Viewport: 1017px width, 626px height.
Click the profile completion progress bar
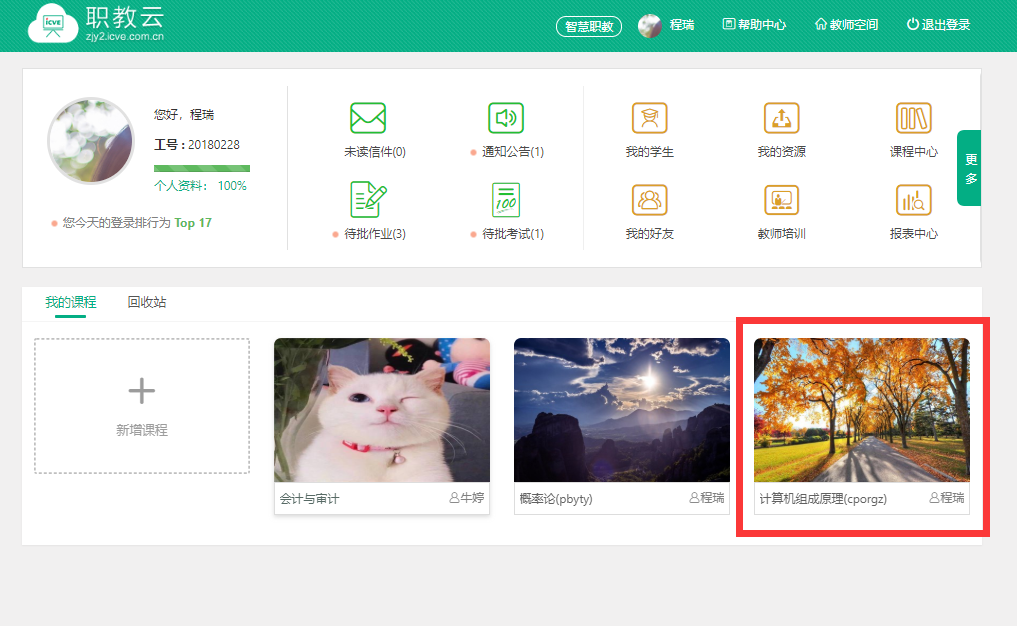[x=202, y=168]
